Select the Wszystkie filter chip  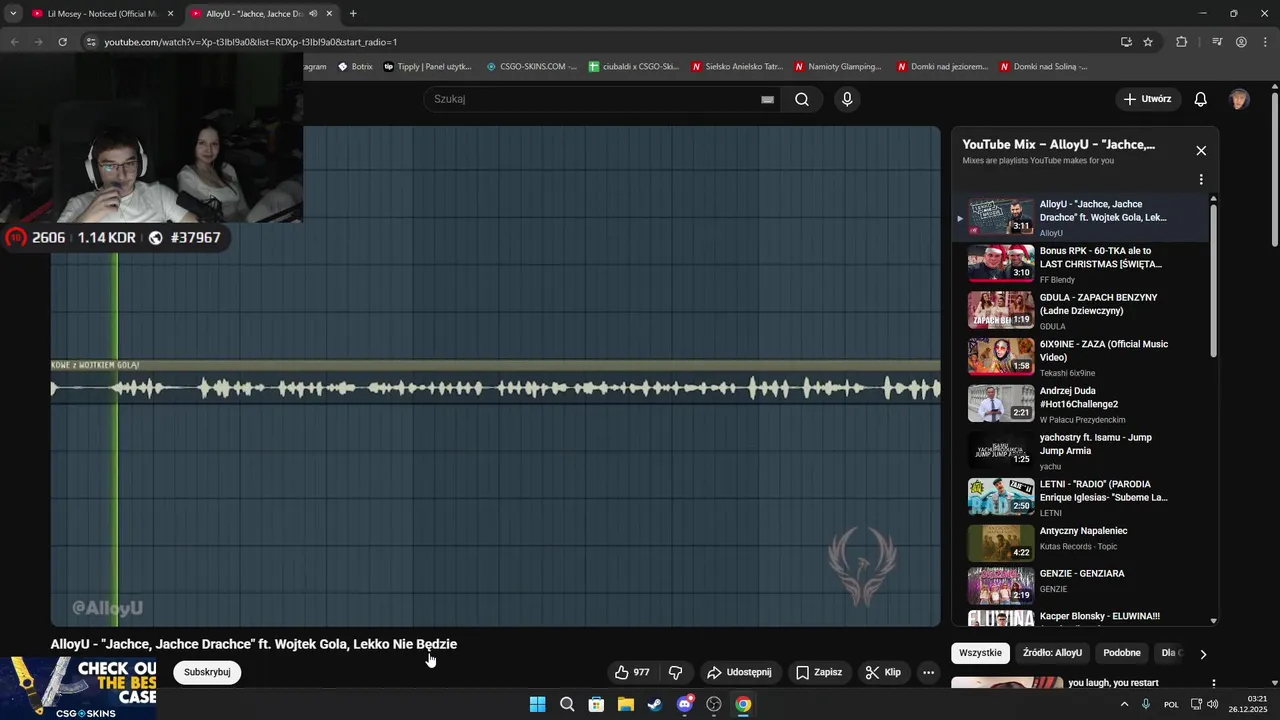click(980, 653)
